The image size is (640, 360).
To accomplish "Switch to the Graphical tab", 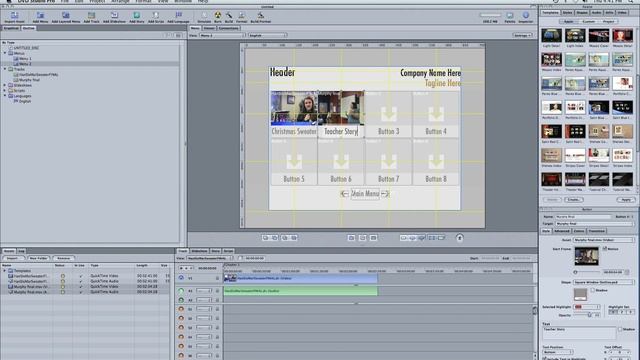I will click(11, 28).
